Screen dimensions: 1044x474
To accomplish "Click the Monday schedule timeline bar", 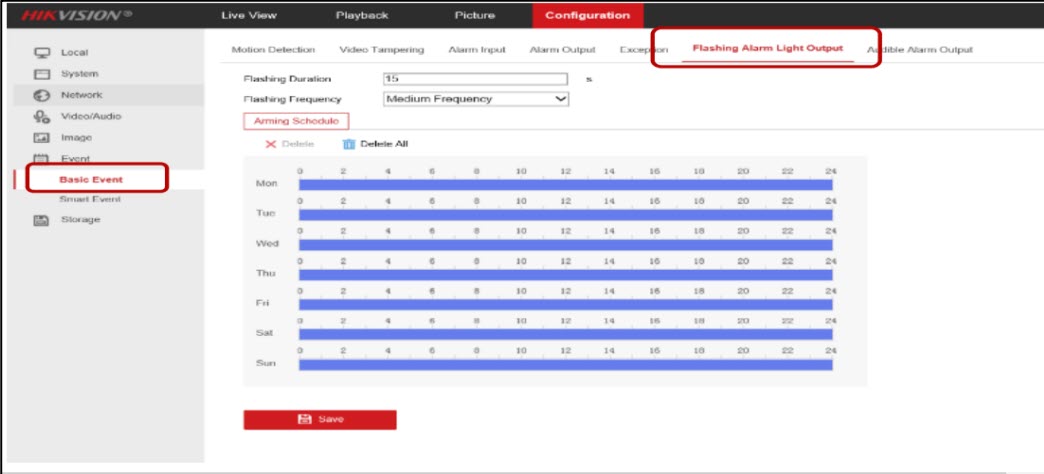I will click(x=565, y=185).
